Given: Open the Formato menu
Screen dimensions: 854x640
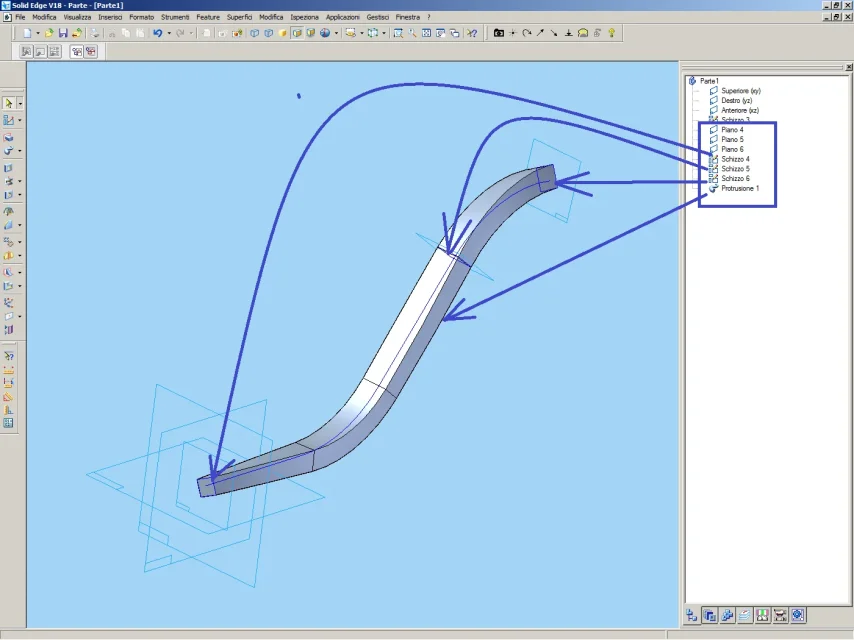Looking at the screenshot, I should 142,17.
